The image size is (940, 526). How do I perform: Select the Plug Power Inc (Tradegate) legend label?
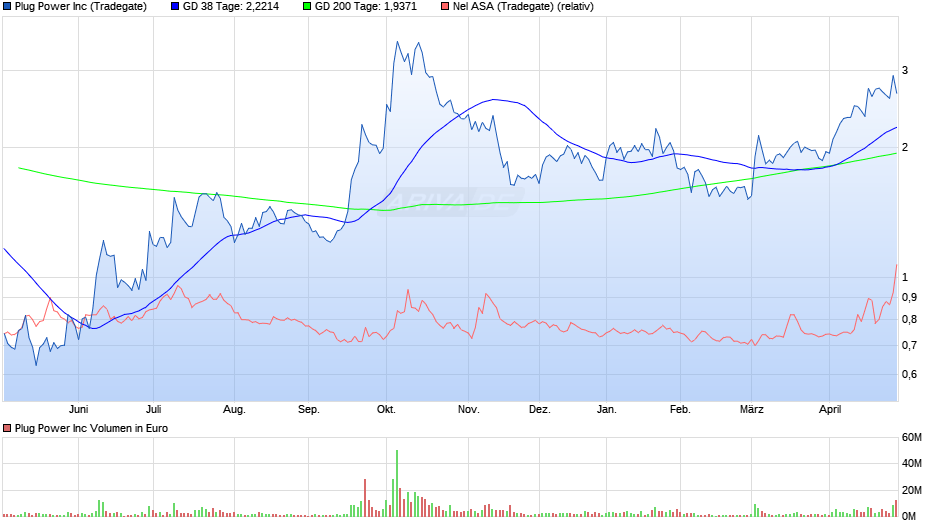[81, 7]
